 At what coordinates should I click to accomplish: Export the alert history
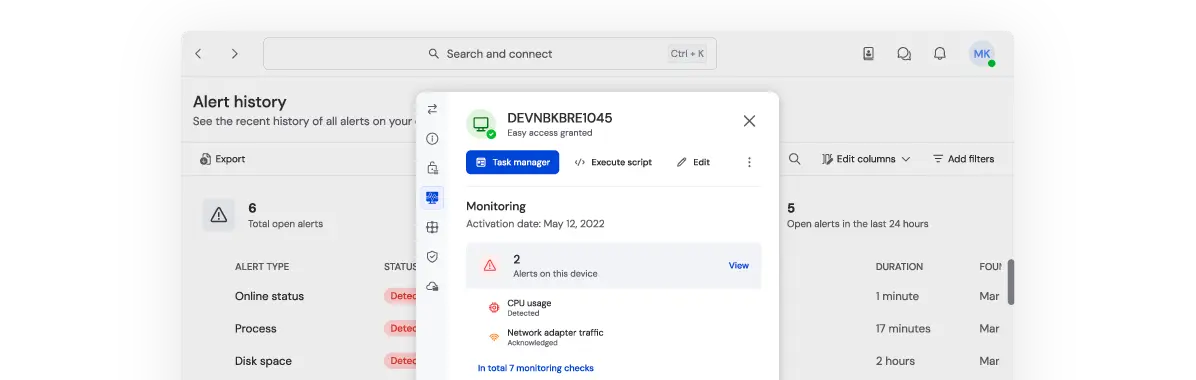[x=223, y=159]
